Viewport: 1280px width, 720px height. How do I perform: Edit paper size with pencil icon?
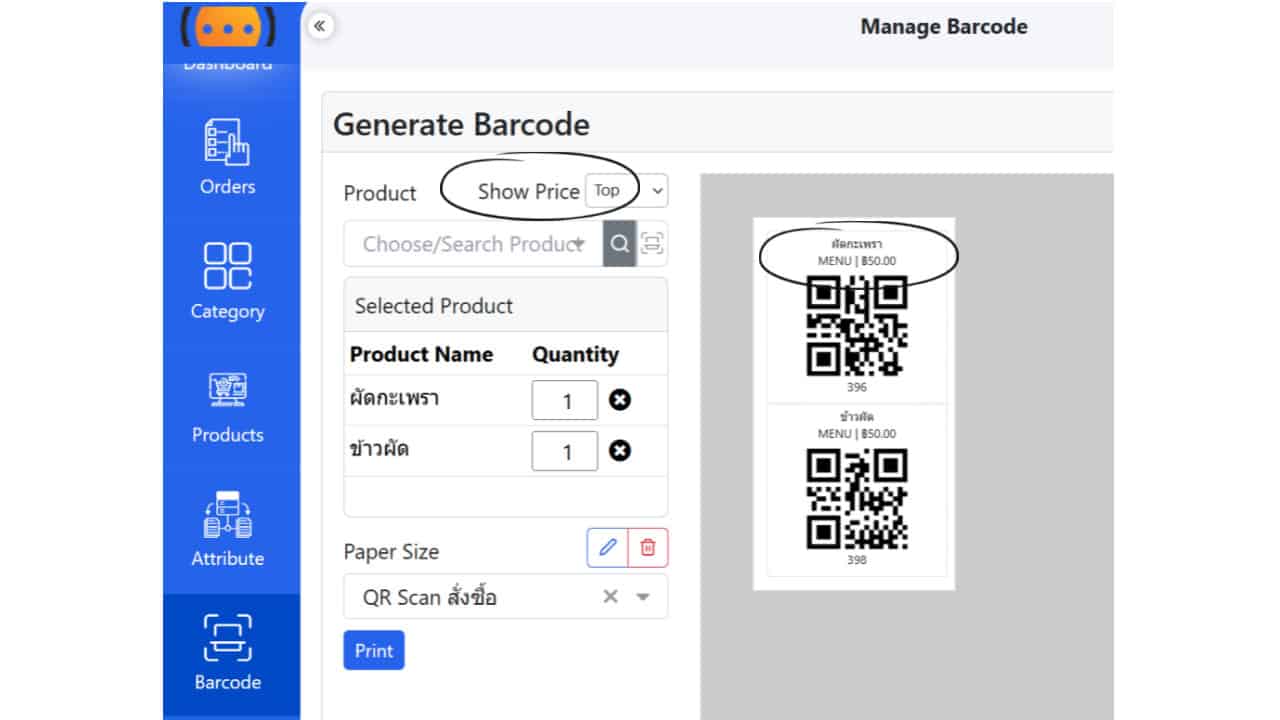point(607,548)
